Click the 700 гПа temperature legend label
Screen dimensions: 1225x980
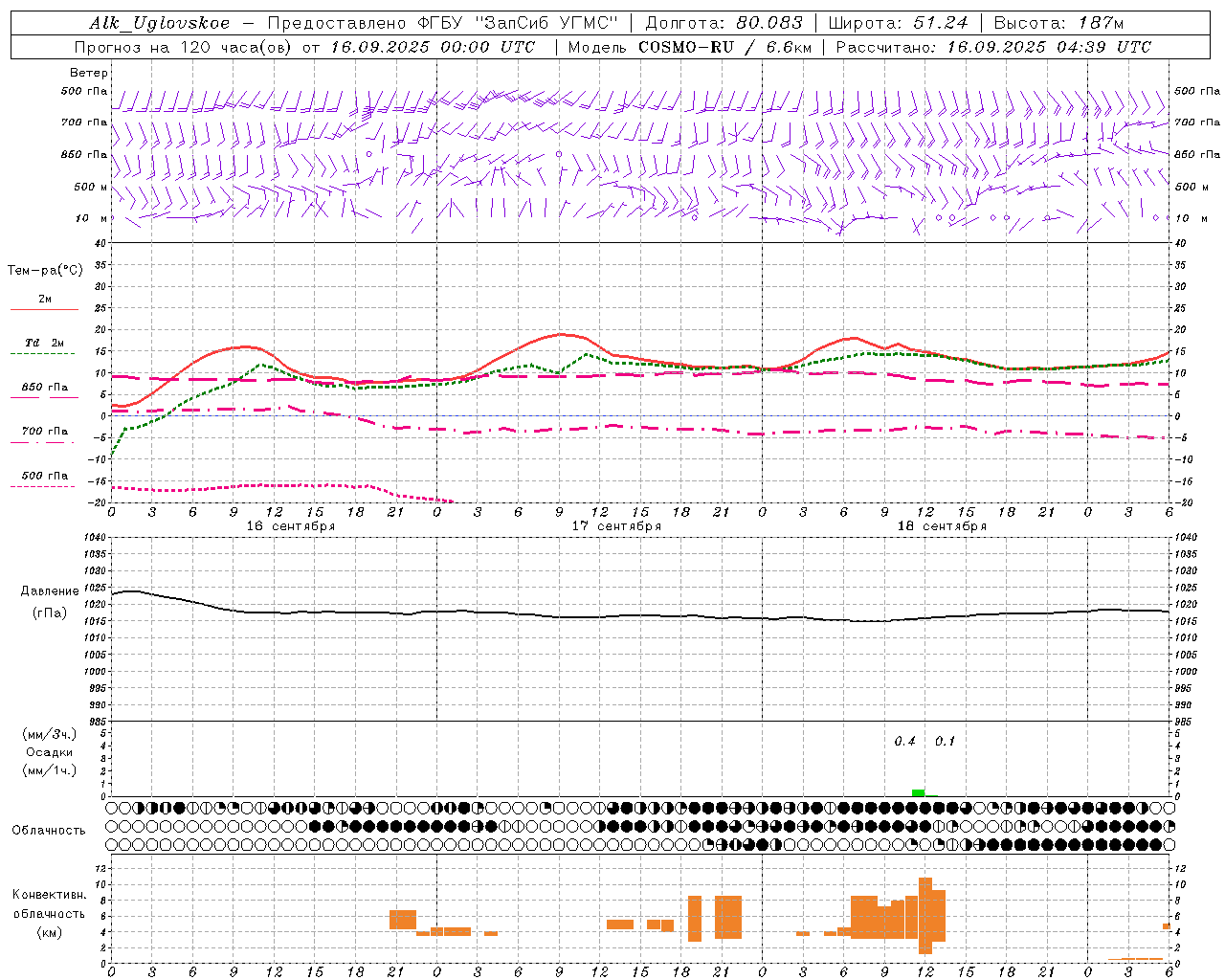tap(45, 432)
